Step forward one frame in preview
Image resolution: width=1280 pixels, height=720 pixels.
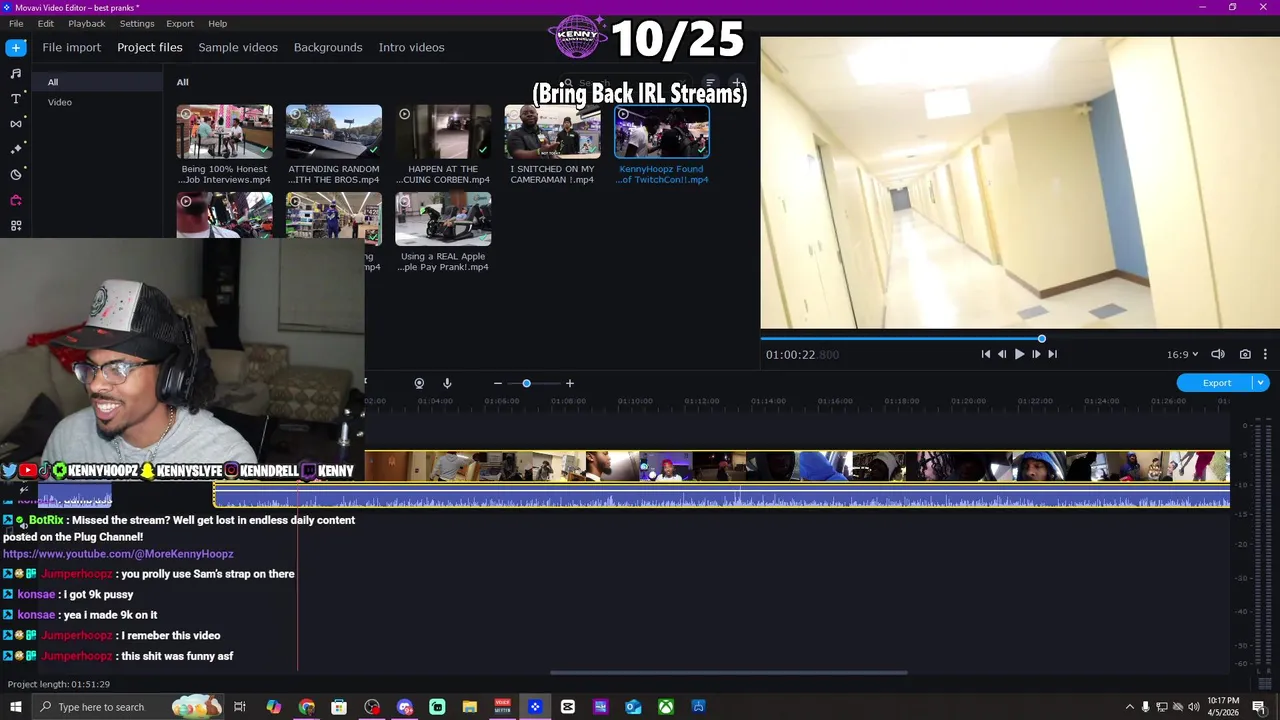1036,354
